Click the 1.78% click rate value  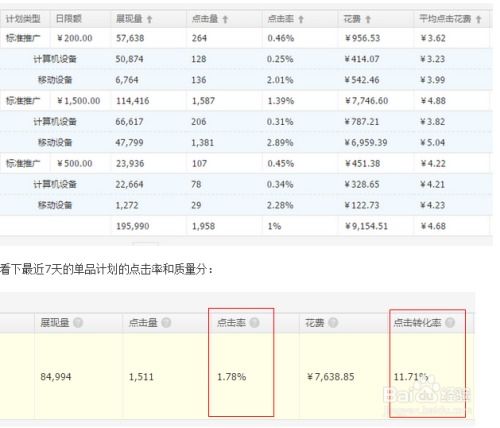[x=232, y=377]
